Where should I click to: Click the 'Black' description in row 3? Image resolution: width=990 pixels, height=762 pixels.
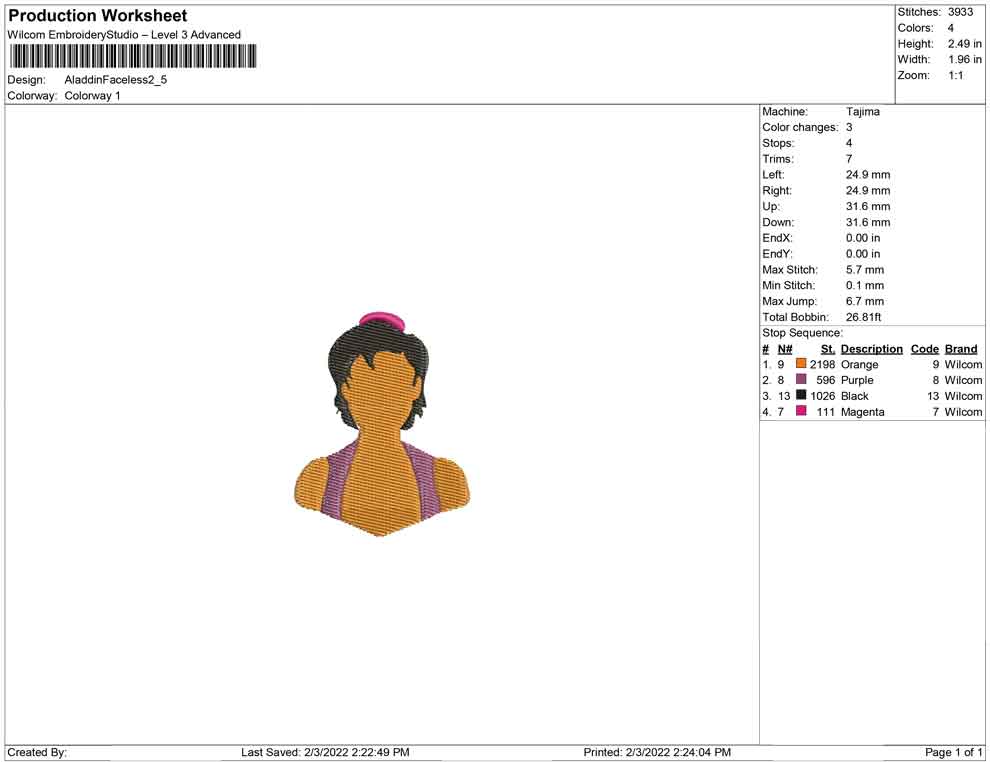point(854,396)
